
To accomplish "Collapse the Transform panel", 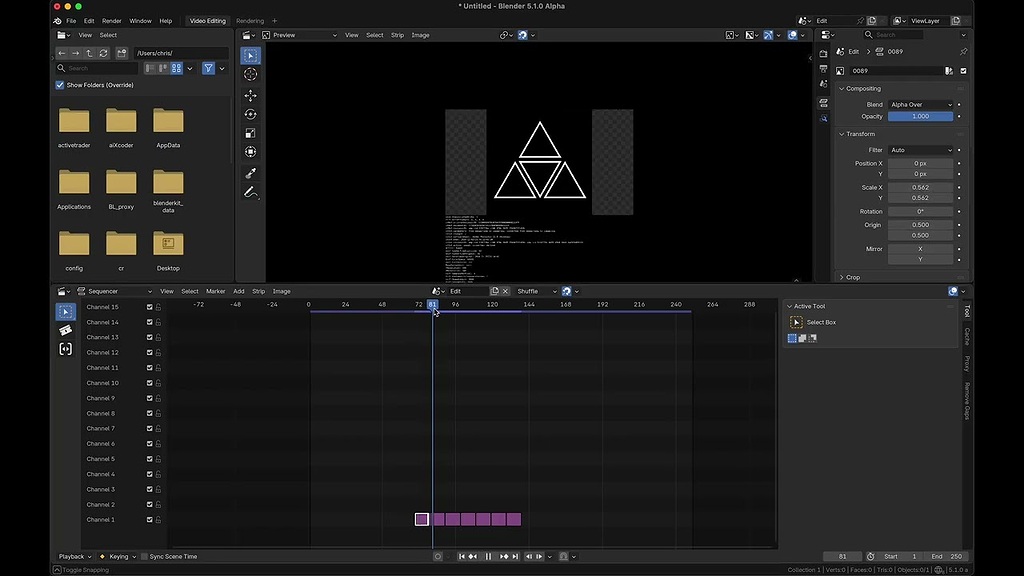I will pos(860,134).
